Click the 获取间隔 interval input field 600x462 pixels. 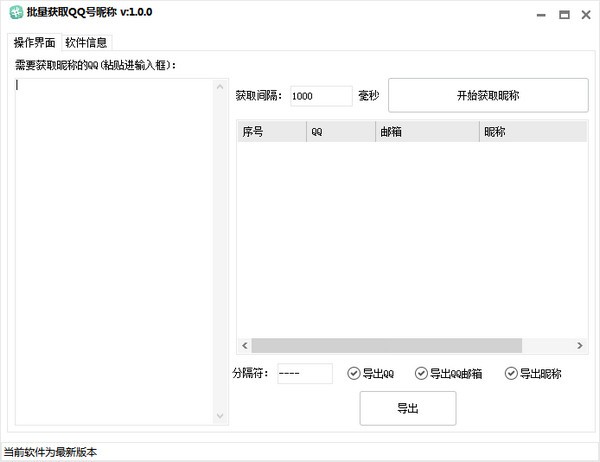[320, 96]
